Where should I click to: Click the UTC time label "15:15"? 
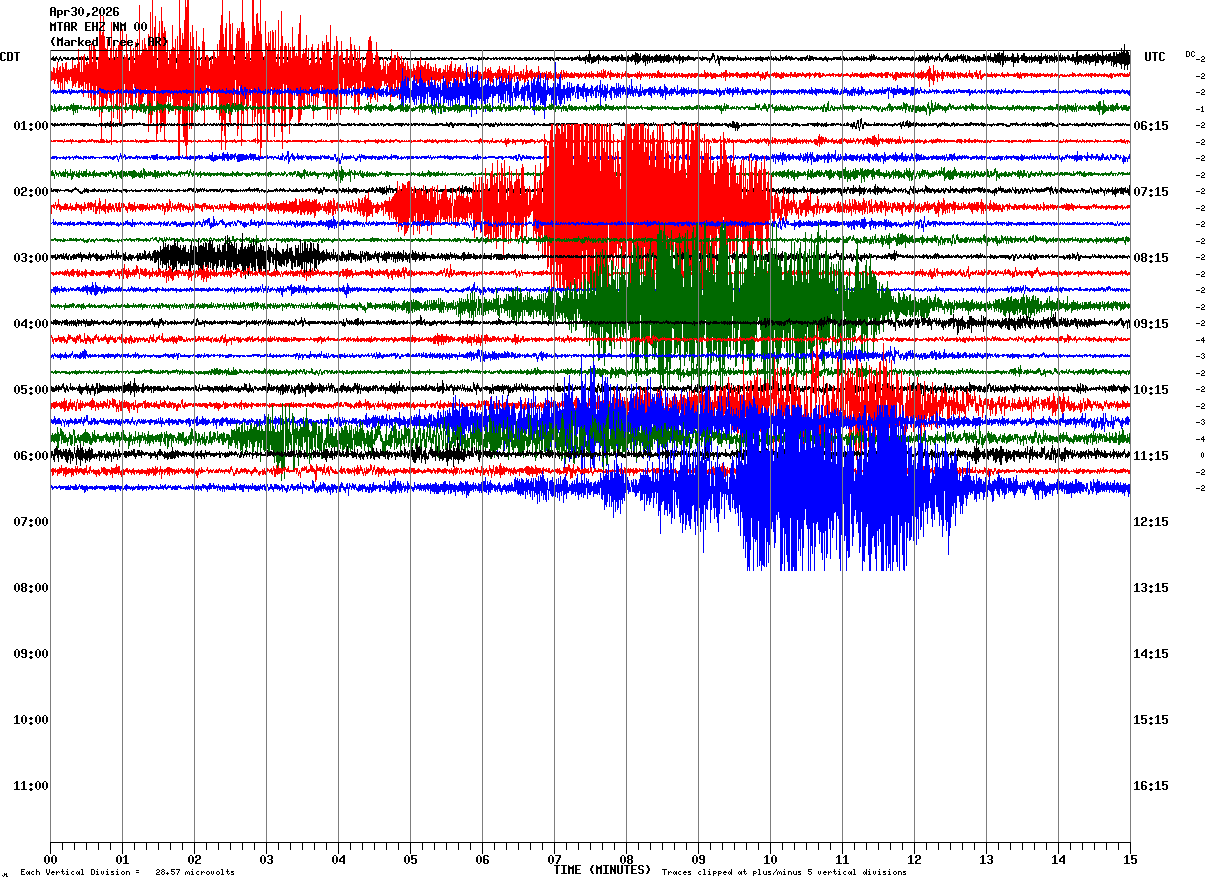tap(1151, 720)
